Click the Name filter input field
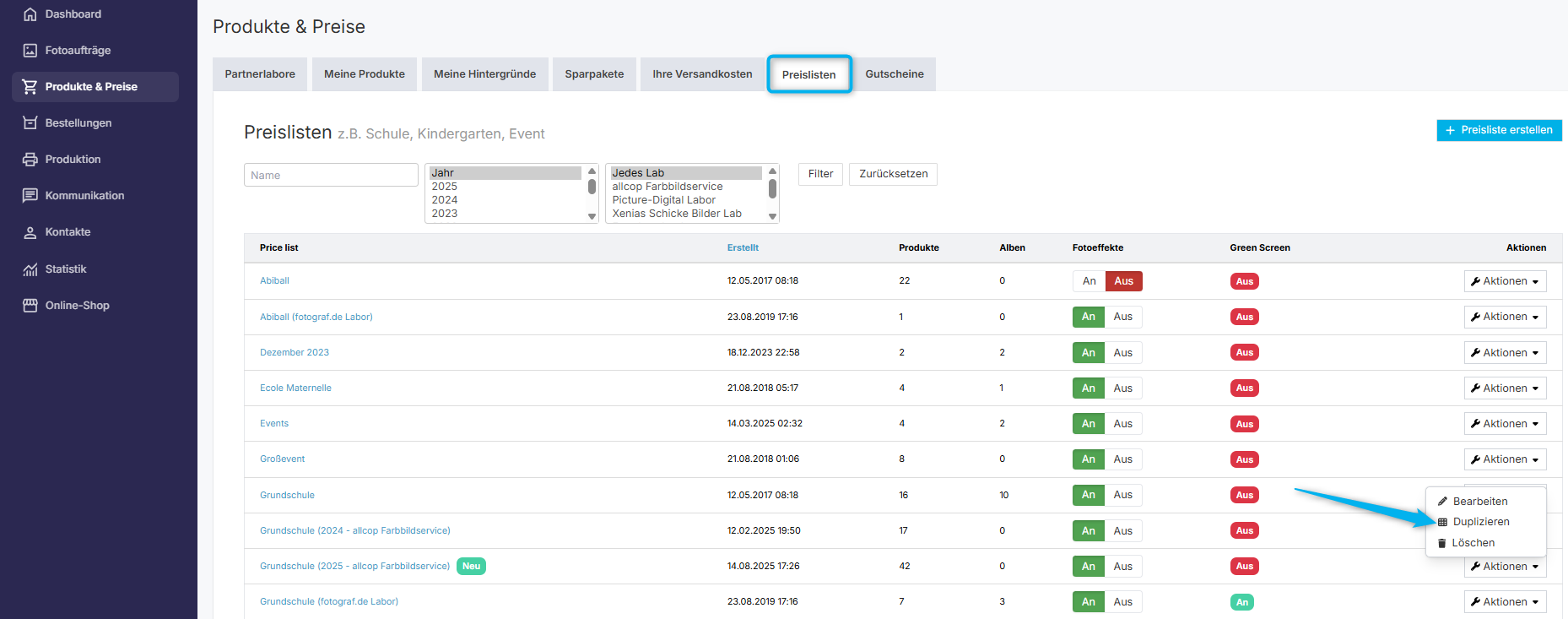The width and height of the screenshot is (1568, 619). [331, 175]
